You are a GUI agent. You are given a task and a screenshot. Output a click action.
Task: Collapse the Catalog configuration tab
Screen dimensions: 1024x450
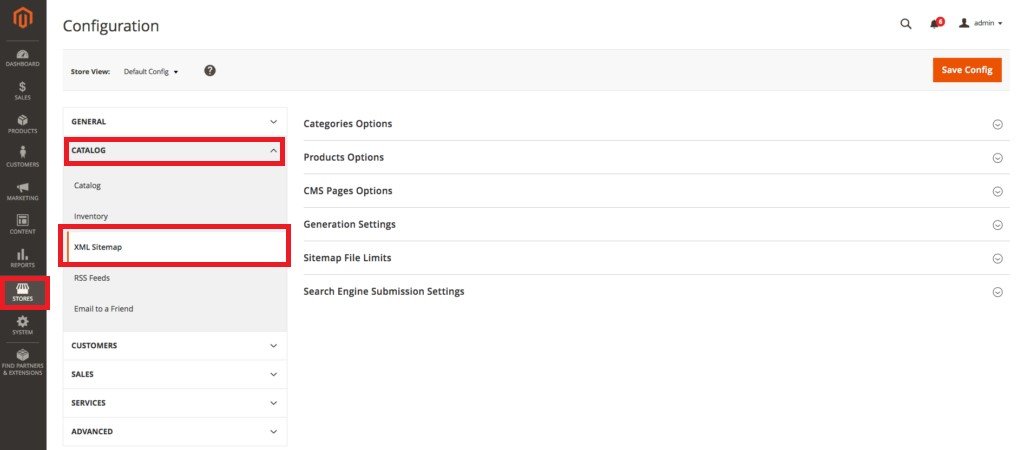[x=175, y=151]
